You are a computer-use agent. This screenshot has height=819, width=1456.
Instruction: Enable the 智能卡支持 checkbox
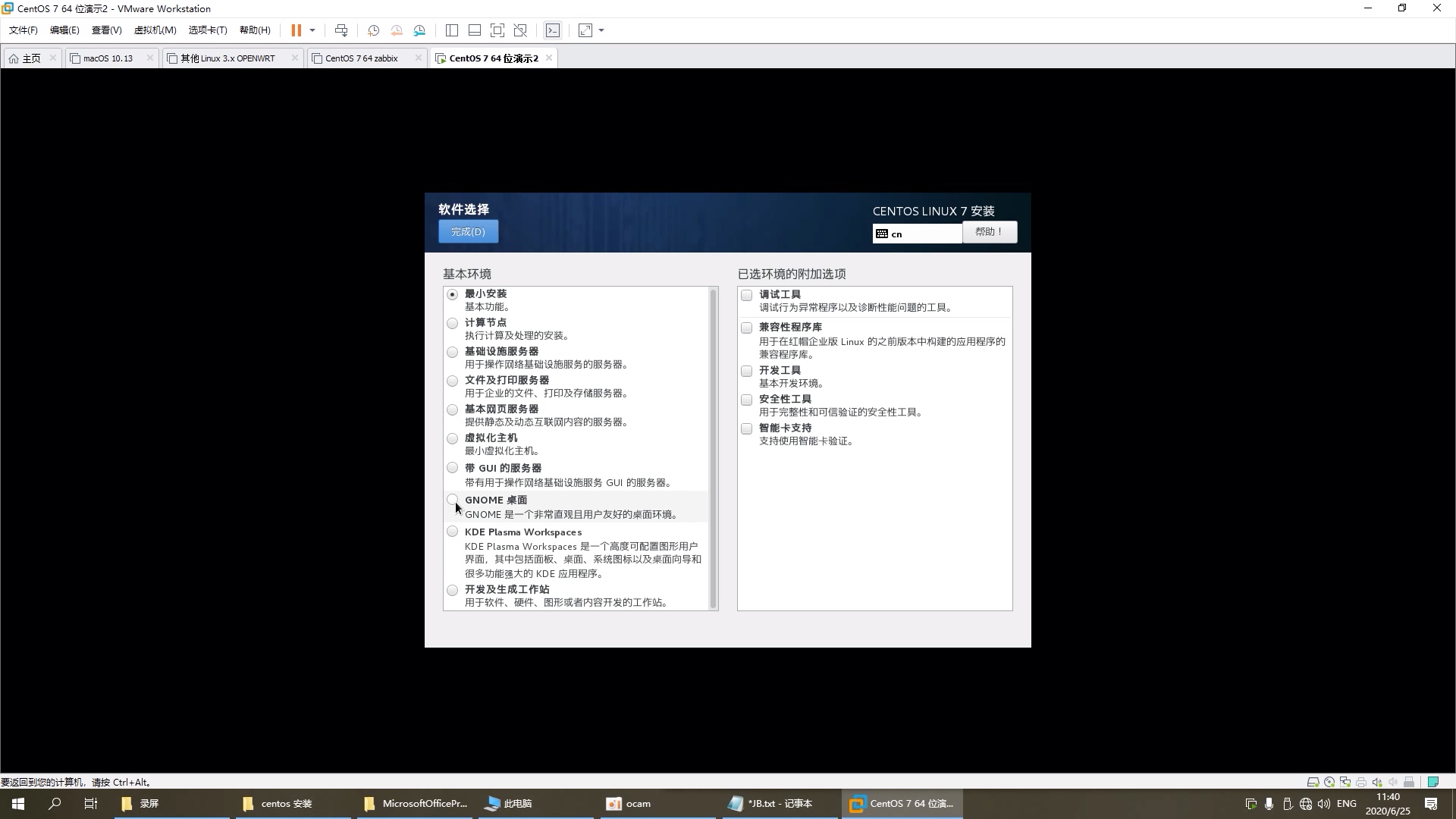tap(747, 428)
